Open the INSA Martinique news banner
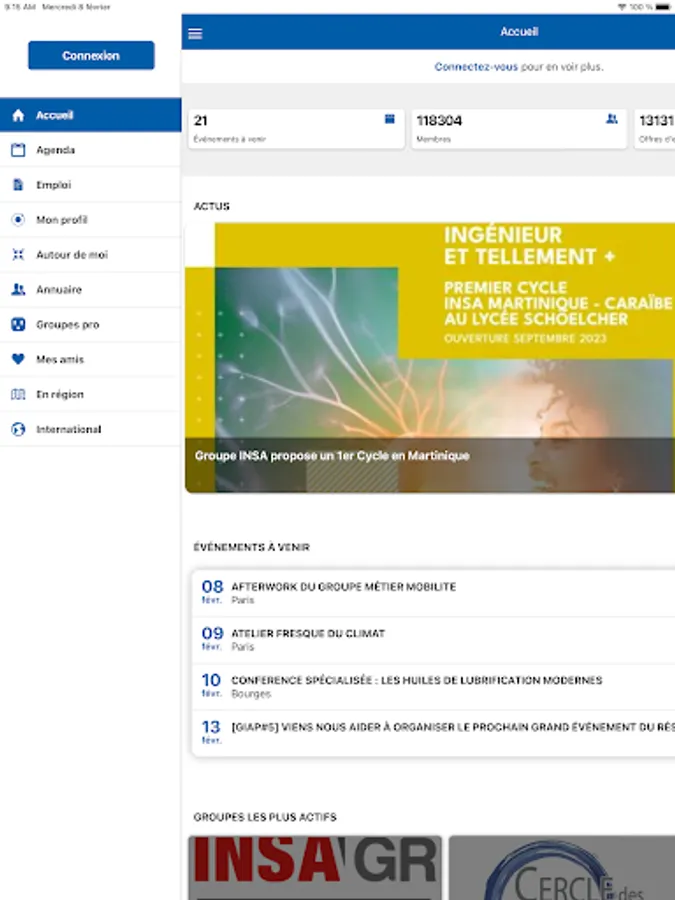 [x=430, y=357]
